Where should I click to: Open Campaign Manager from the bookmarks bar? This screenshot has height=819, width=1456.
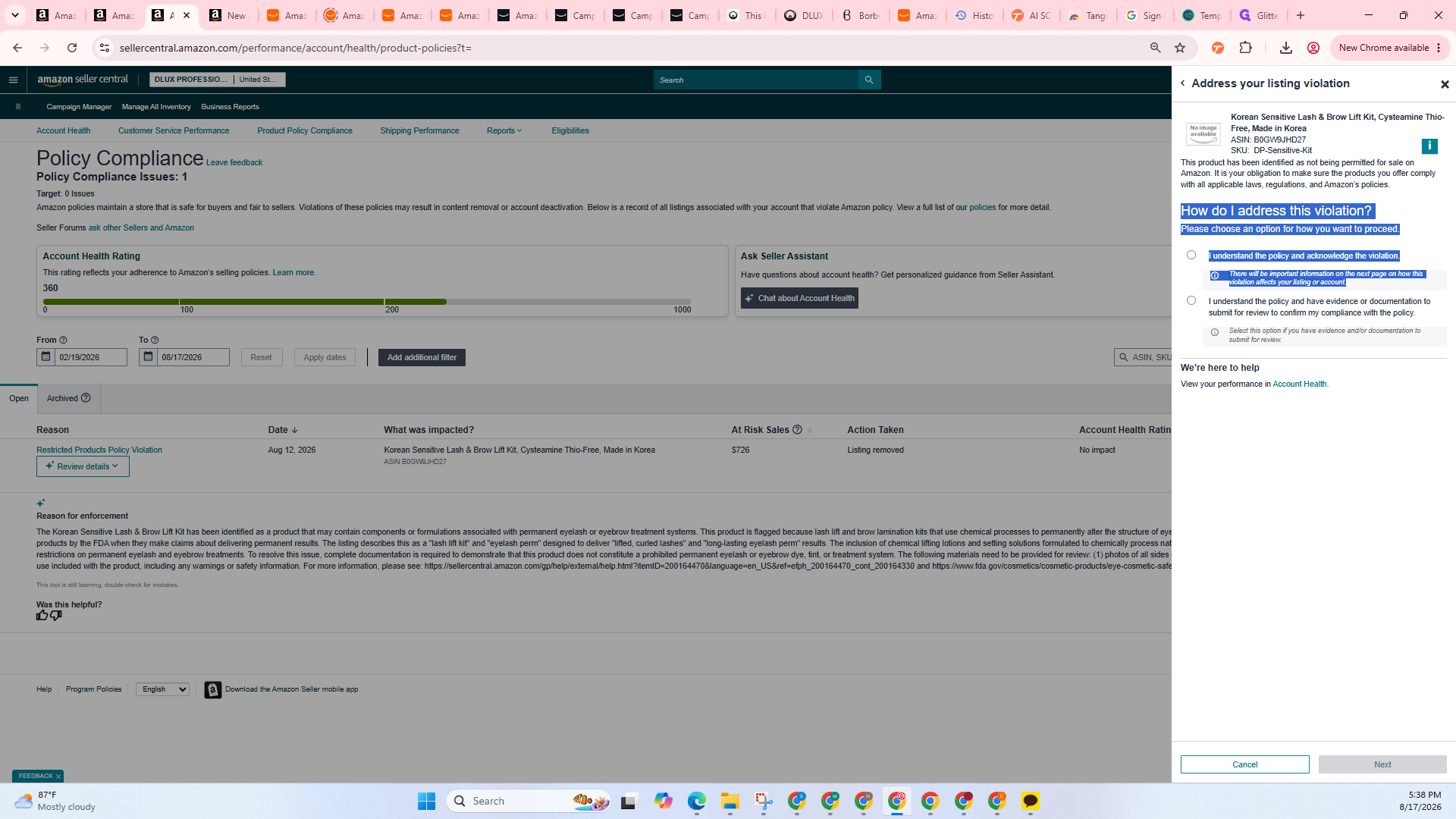(79, 107)
